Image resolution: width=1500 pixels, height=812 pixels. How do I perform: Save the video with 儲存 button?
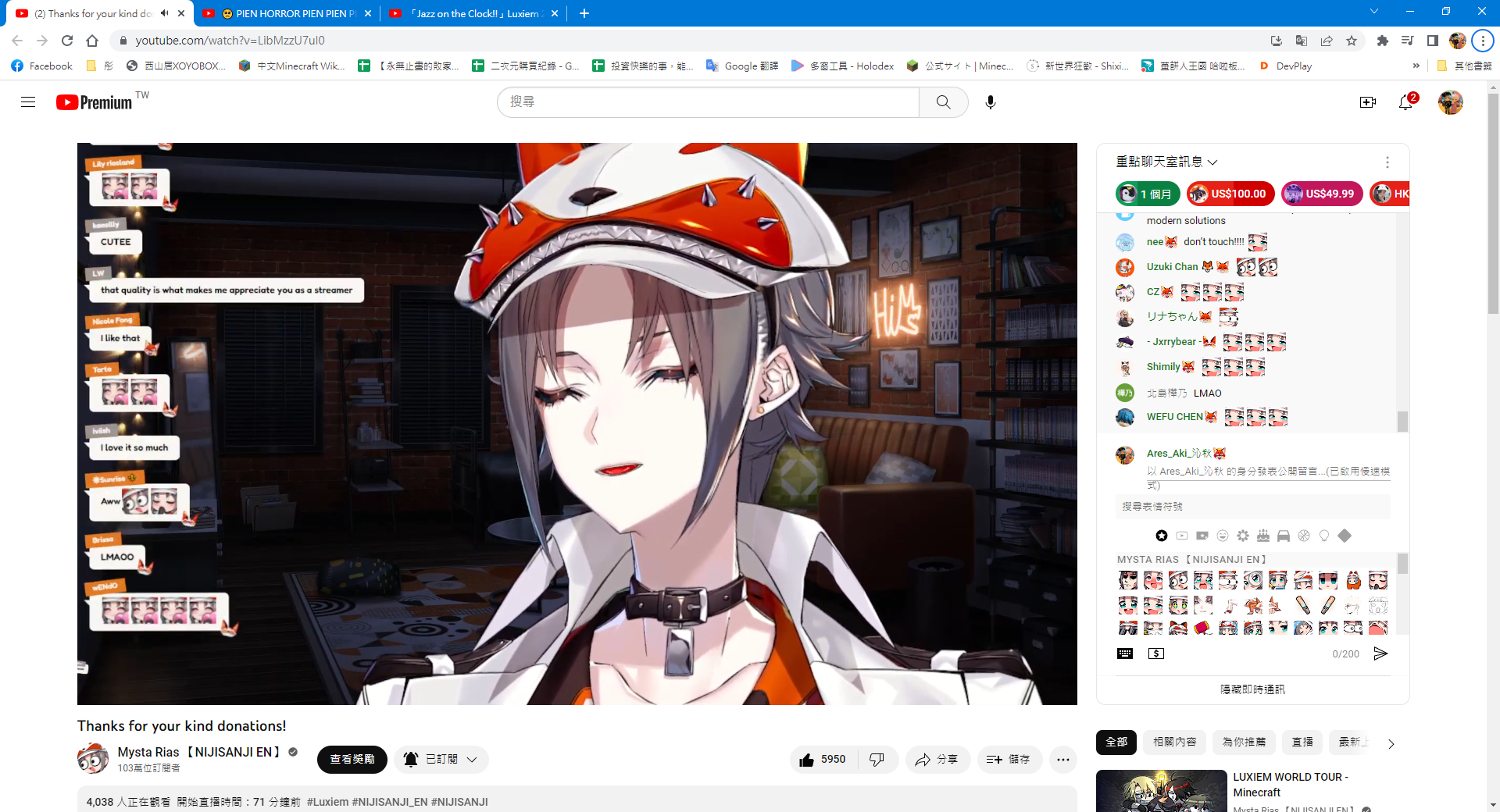coord(1009,759)
